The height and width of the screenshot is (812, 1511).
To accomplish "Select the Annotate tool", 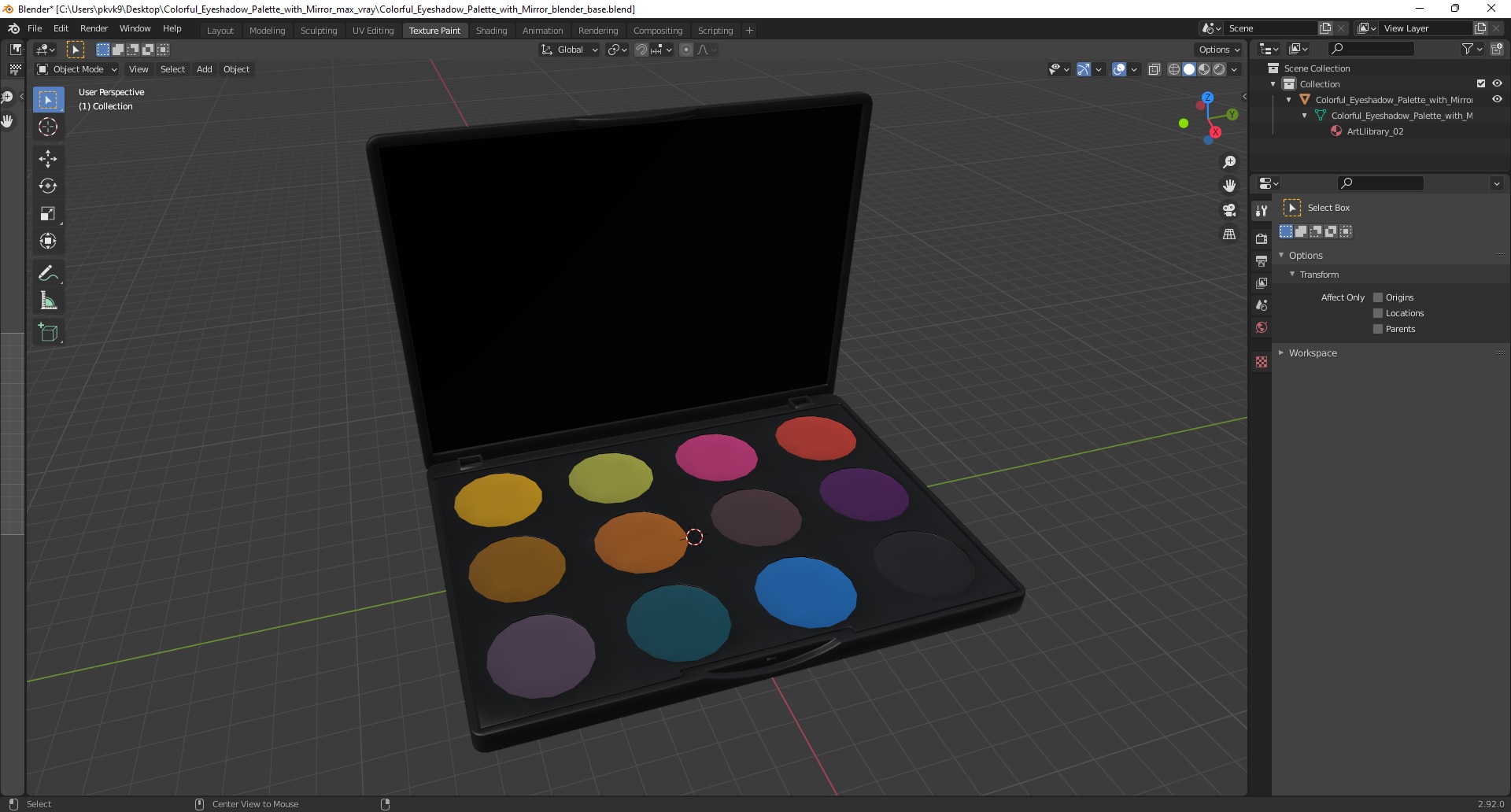I will [48, 273].
